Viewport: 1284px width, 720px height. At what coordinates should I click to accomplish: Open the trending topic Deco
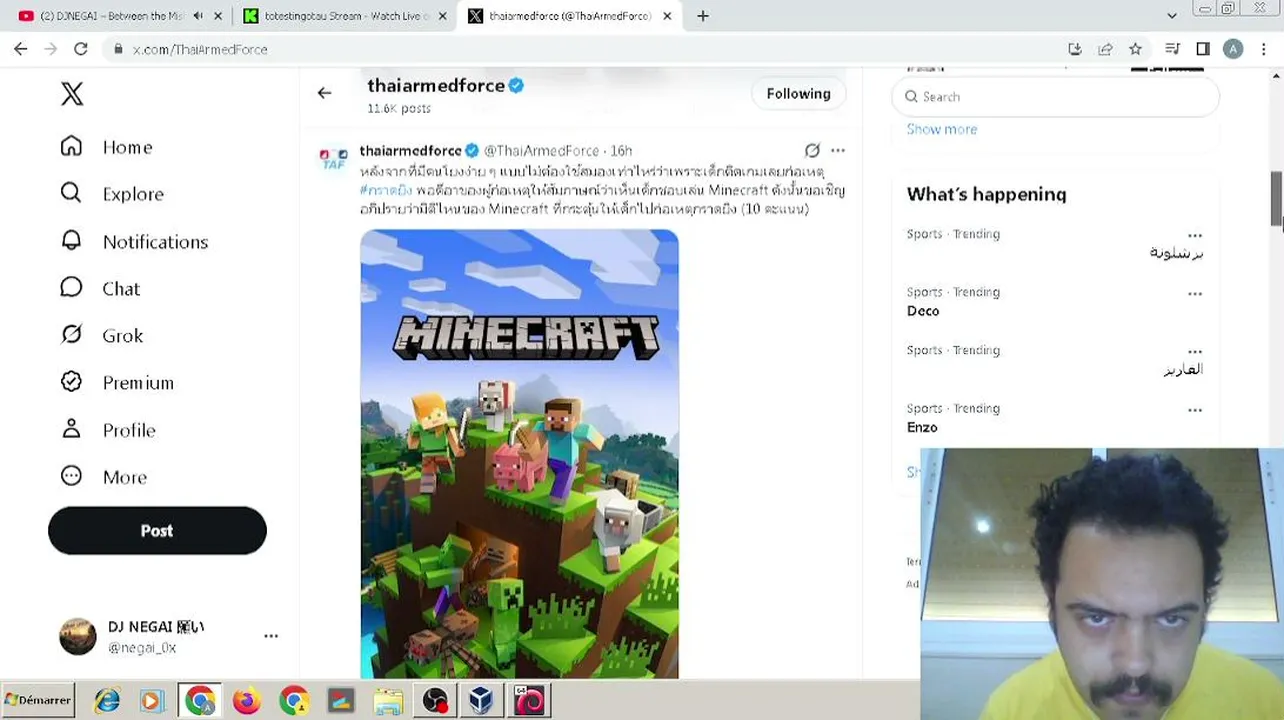923,311
